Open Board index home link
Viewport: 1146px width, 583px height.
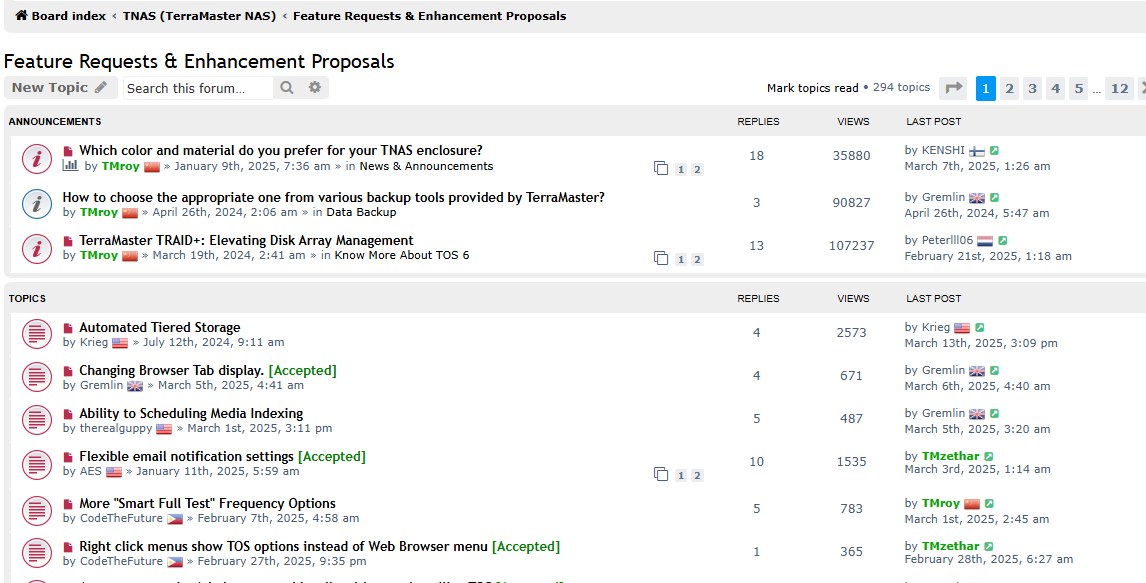tap(61, 15)
